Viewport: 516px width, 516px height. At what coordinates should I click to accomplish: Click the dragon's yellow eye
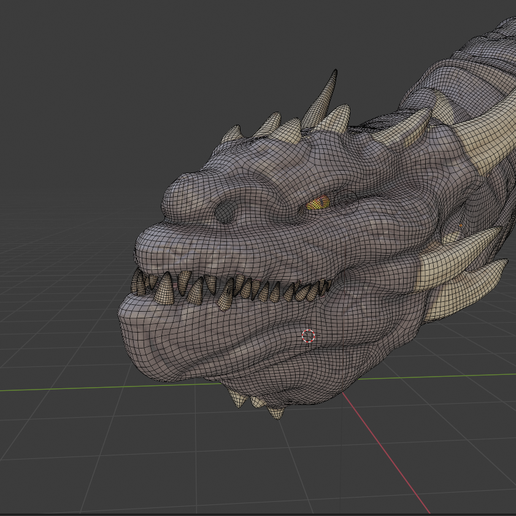click(318, 203)
